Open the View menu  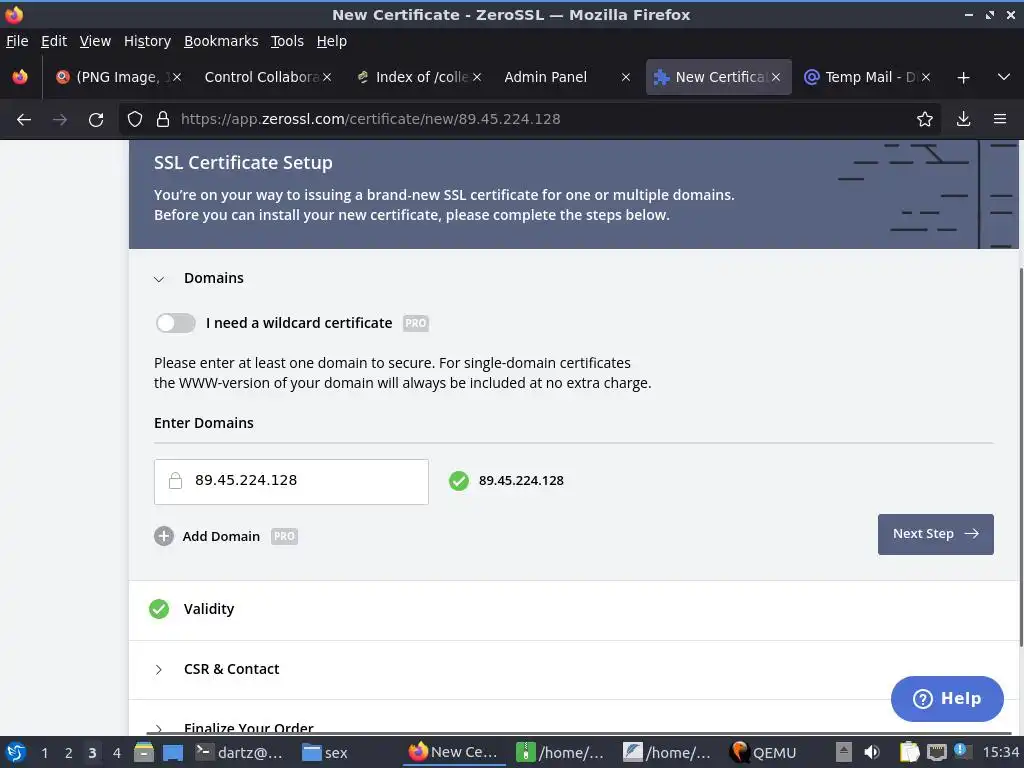[x=95, y=41]
